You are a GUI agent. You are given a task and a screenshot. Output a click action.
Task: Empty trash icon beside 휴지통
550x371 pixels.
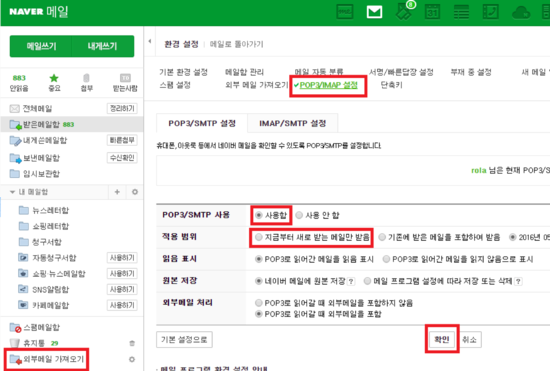pos(132,343)
